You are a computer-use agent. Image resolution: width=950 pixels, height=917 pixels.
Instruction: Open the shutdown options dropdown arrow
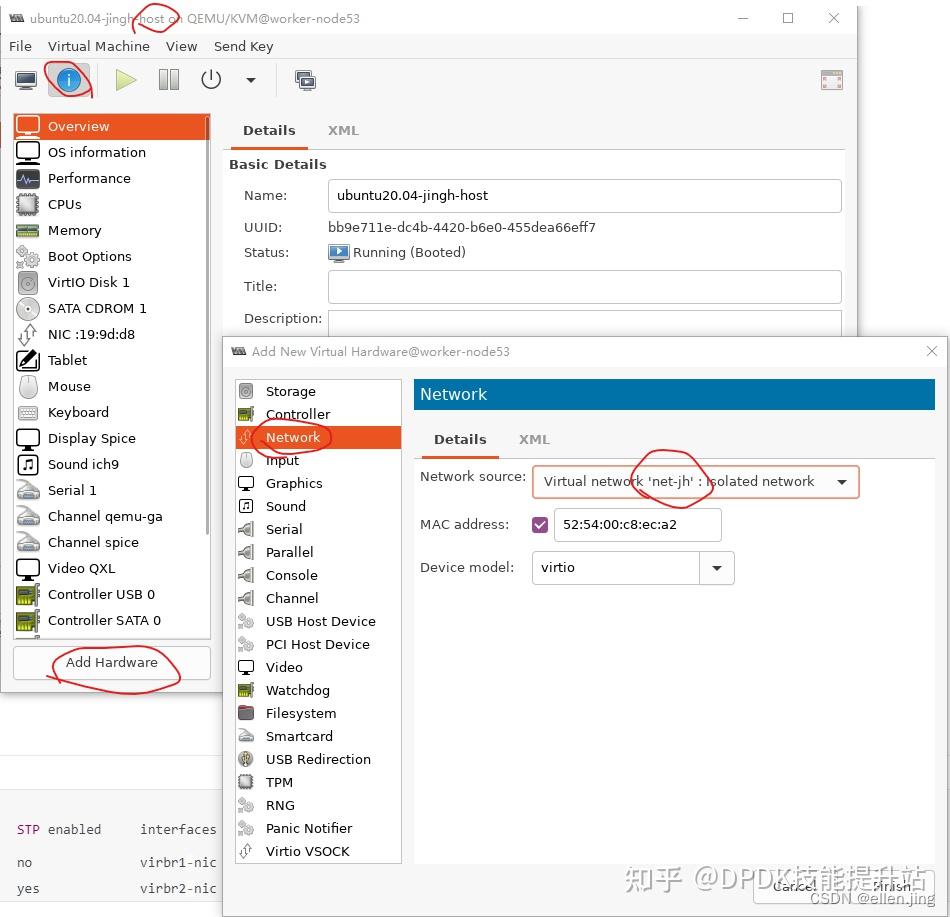click(250, 80)
